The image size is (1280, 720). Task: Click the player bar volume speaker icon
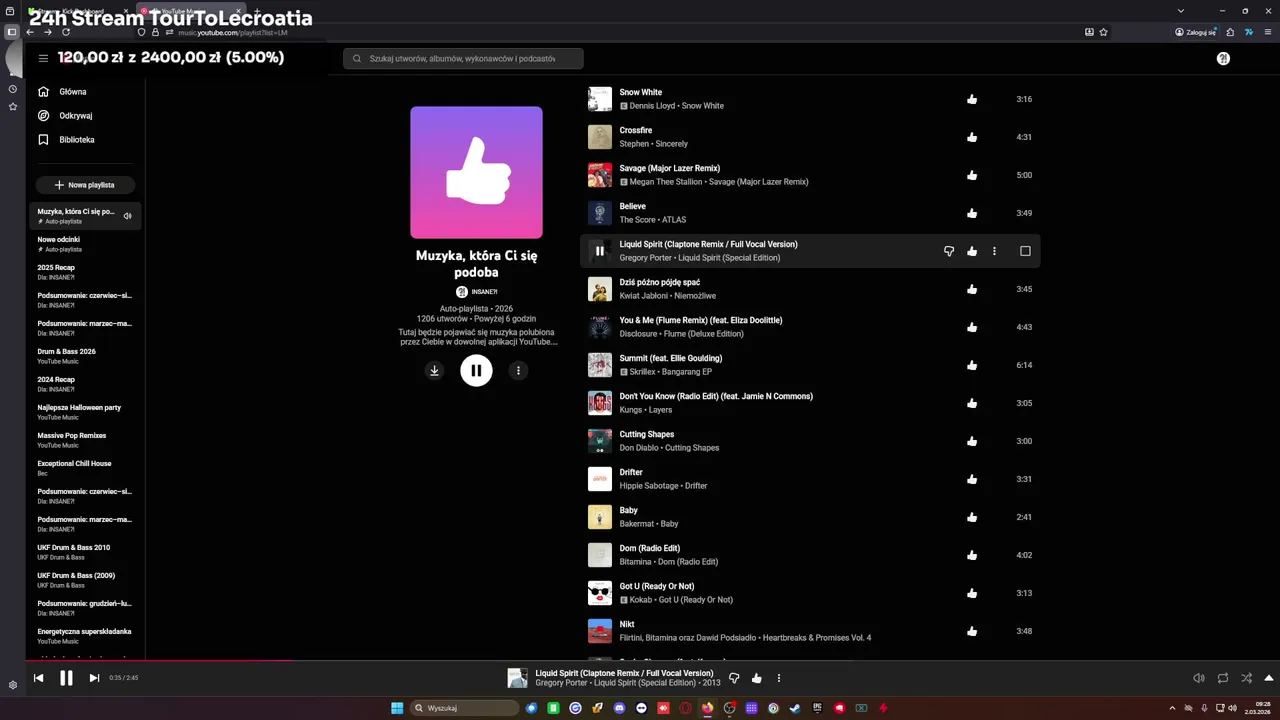pyautogui.click(x=1199, y=678)
